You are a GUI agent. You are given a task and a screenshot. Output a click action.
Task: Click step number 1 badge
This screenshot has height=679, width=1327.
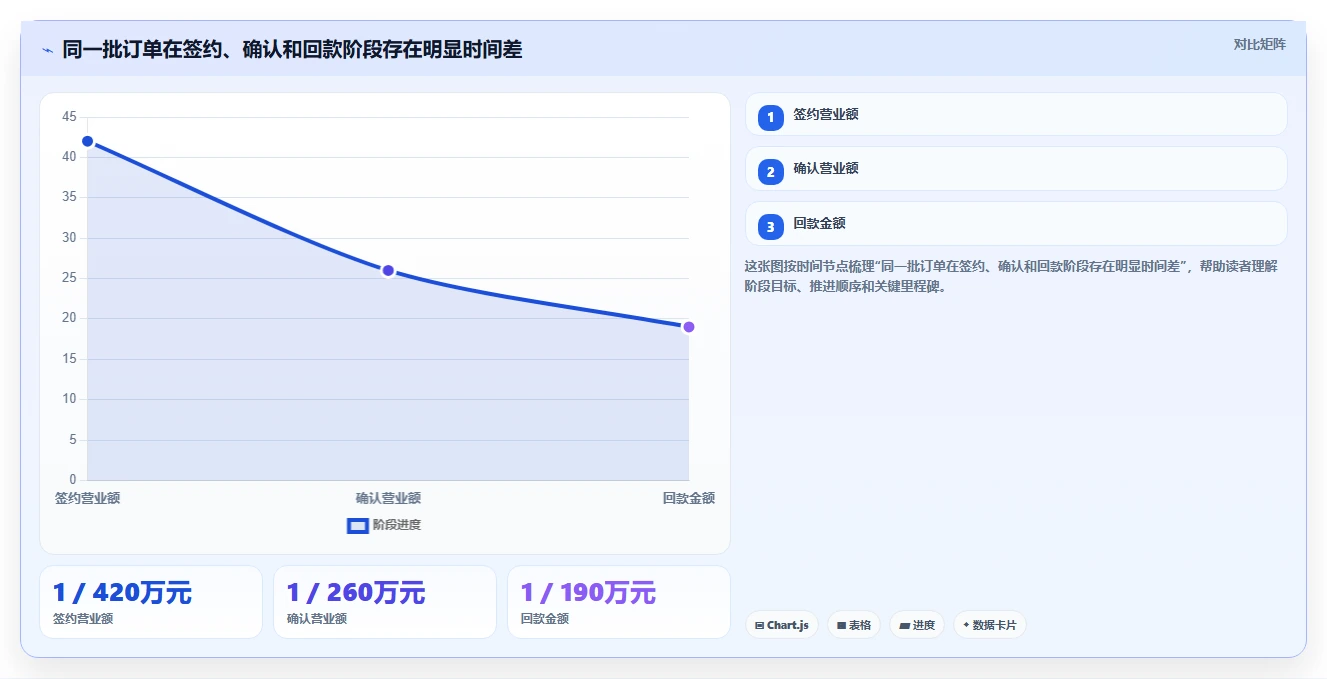[770, 118]
